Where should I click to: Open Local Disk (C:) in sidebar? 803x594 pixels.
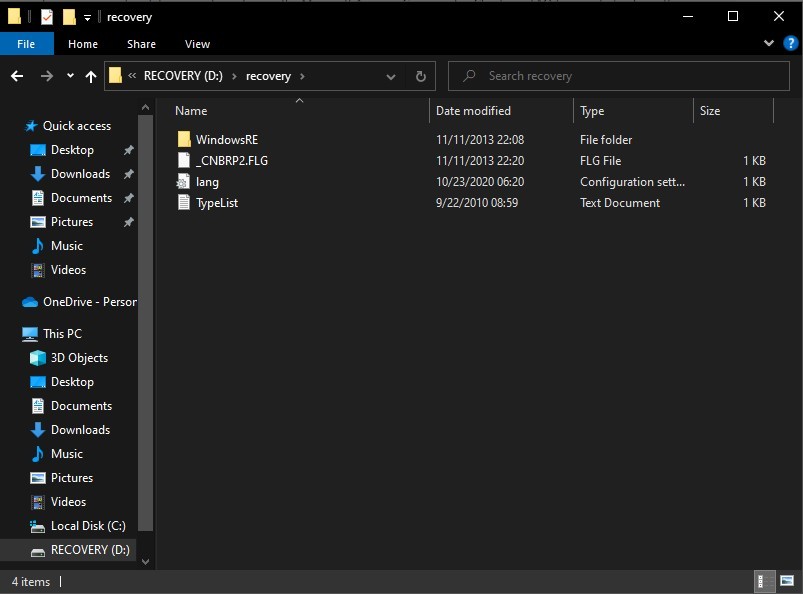tap(88, 526)
